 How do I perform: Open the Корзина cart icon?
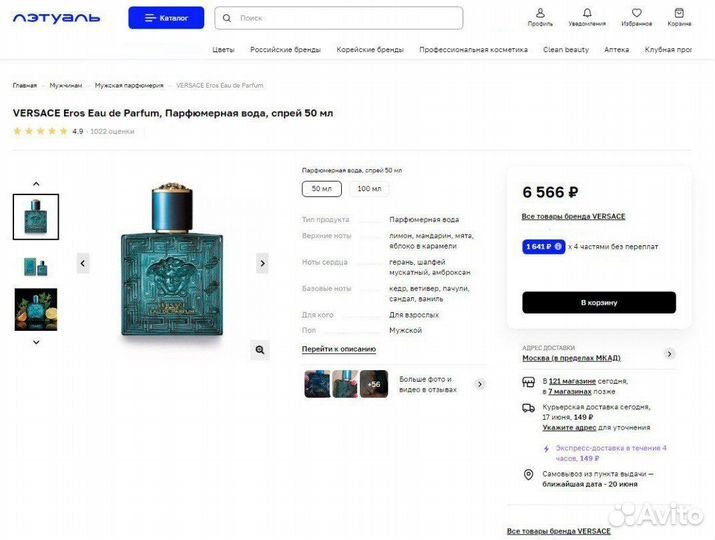click(679, 17)
